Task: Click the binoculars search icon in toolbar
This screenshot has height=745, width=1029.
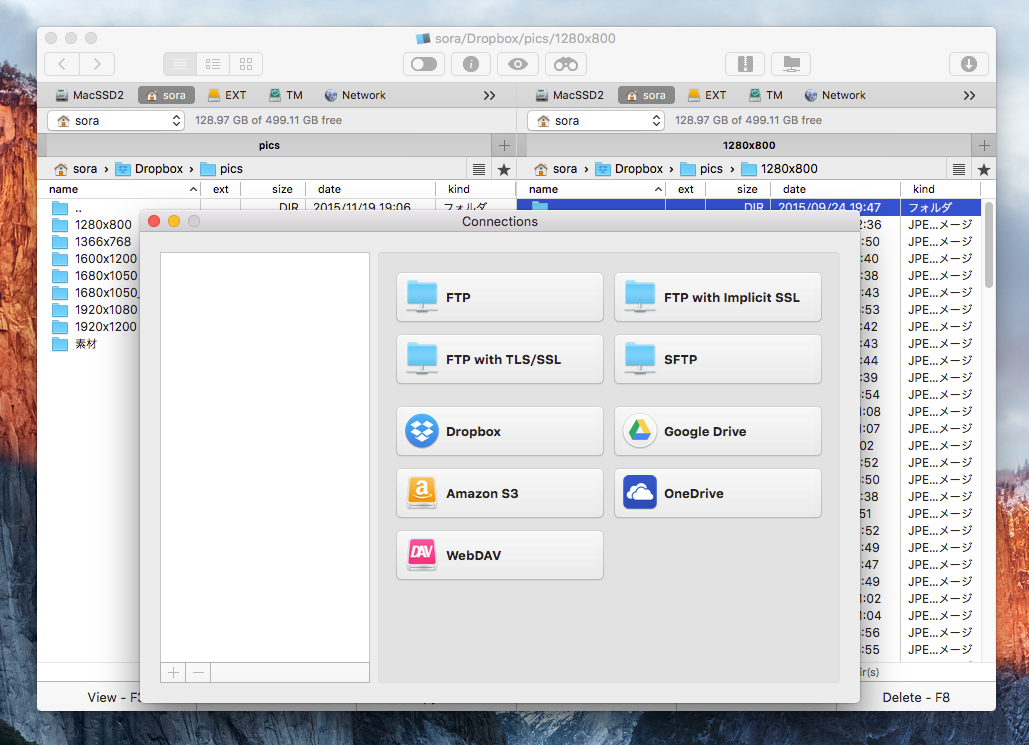Action: click(x=565, y=64)
